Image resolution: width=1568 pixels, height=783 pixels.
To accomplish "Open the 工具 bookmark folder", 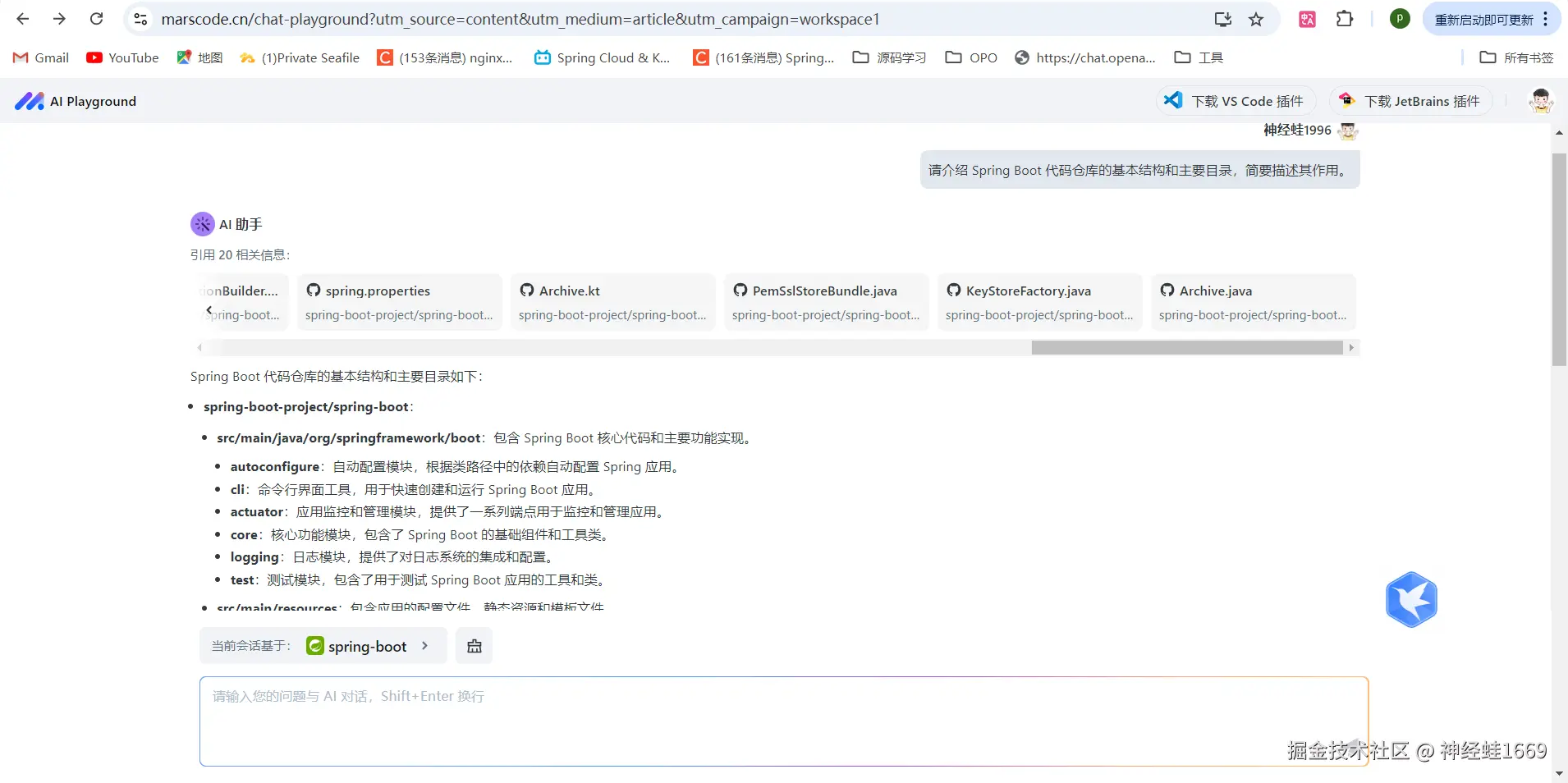I will 1200,57.
